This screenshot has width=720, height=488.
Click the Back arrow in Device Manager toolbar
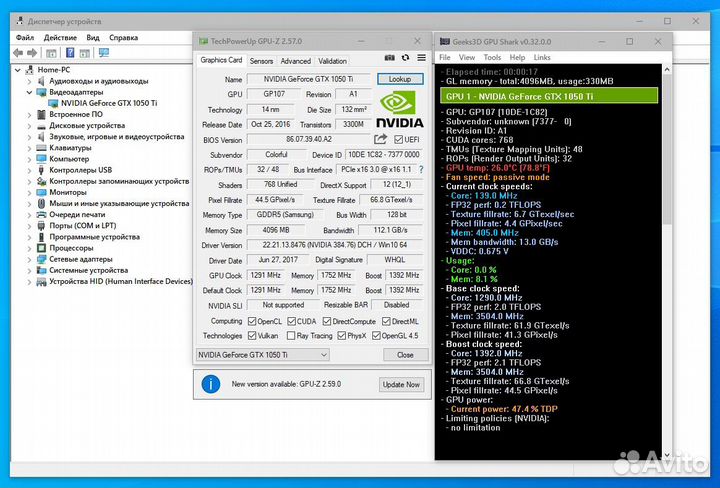tap(20, 53)
